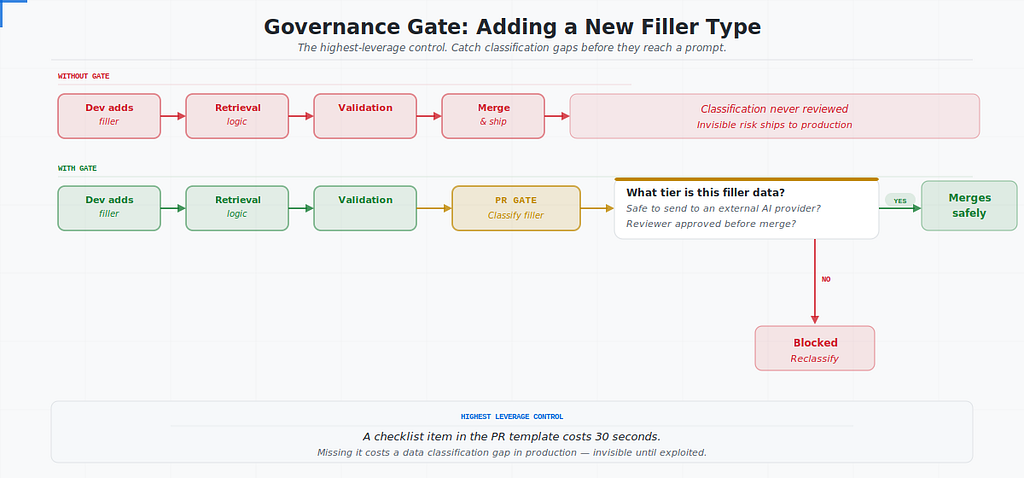Click 'Classification never reviewed' box
This screenshot has height=478, width=1024.
pyautogui.click(x=775, y=116)
